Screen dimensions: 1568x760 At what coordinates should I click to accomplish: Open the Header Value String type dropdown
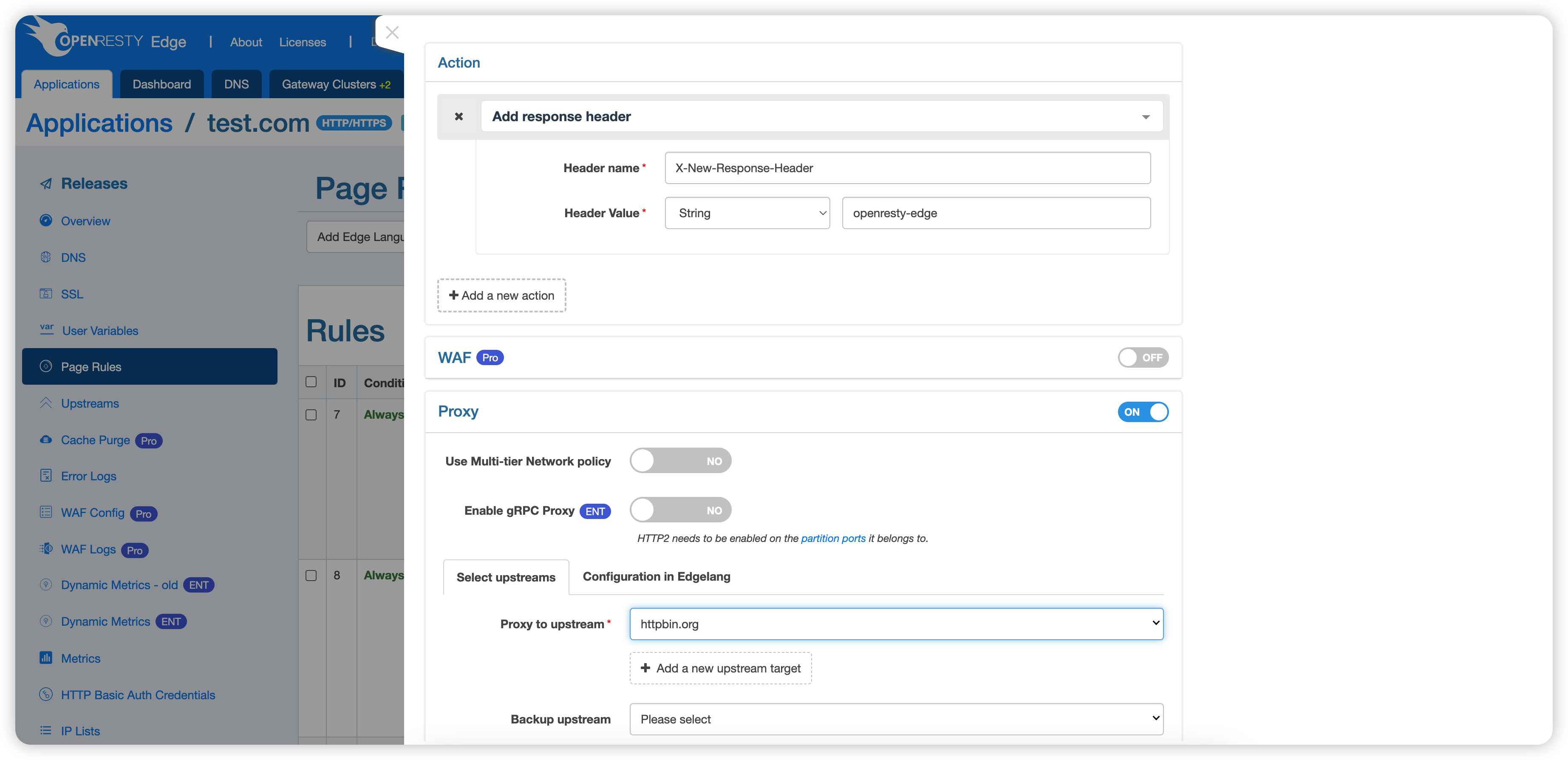(747, 213)
